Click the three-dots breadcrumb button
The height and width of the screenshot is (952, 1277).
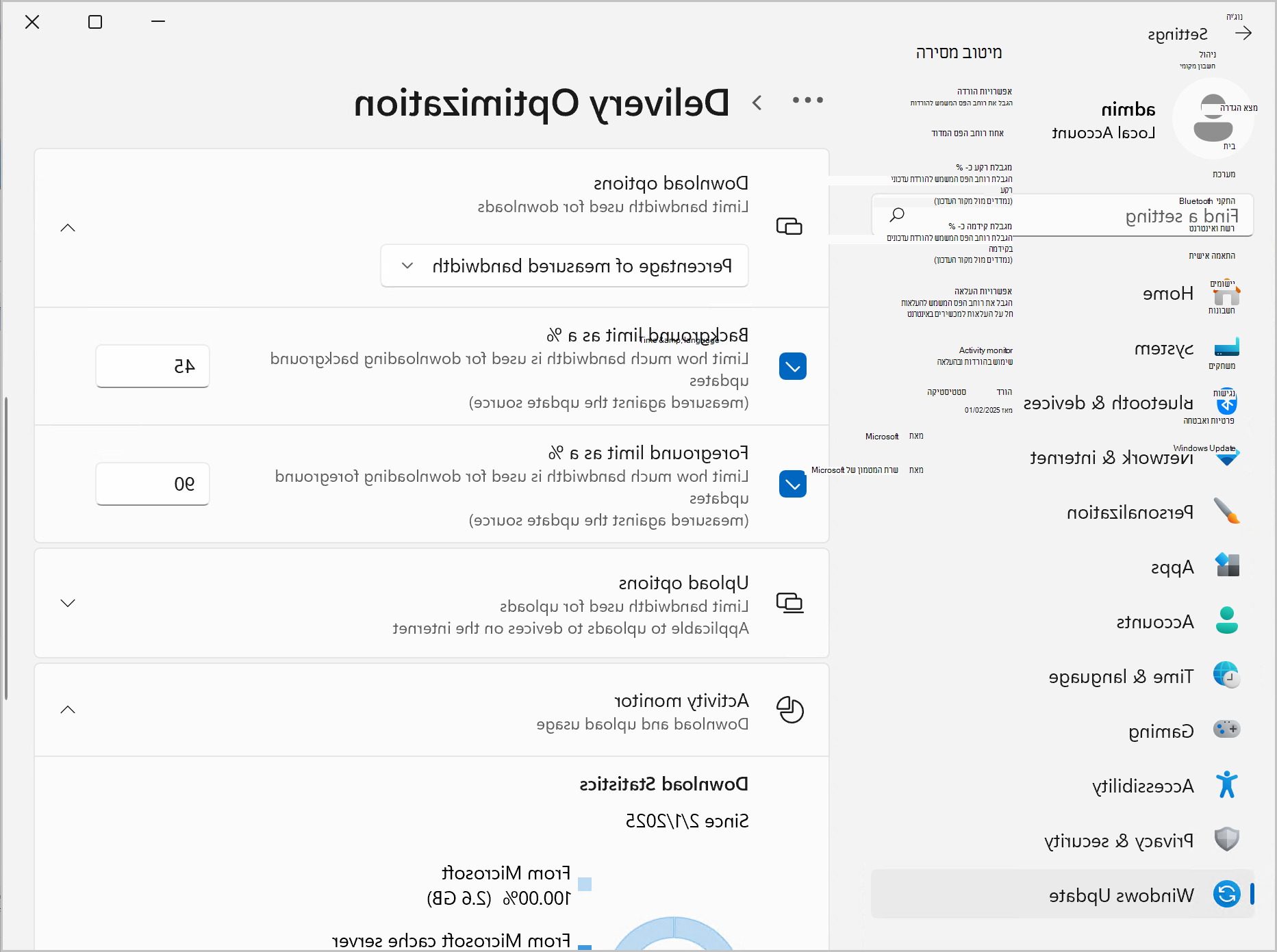pyautogui.click(x=808, y=101)
